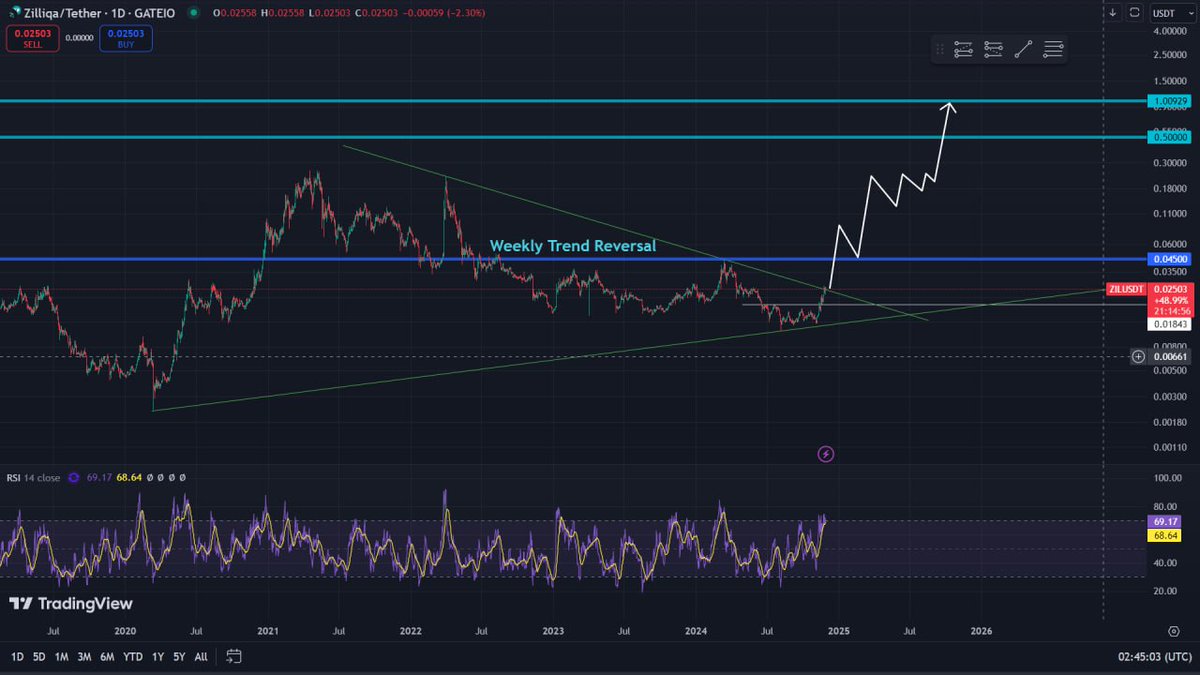Grab the floating drawing toolbar handle
This screenshot has width=1200, height=675.
tap(939, 49)
